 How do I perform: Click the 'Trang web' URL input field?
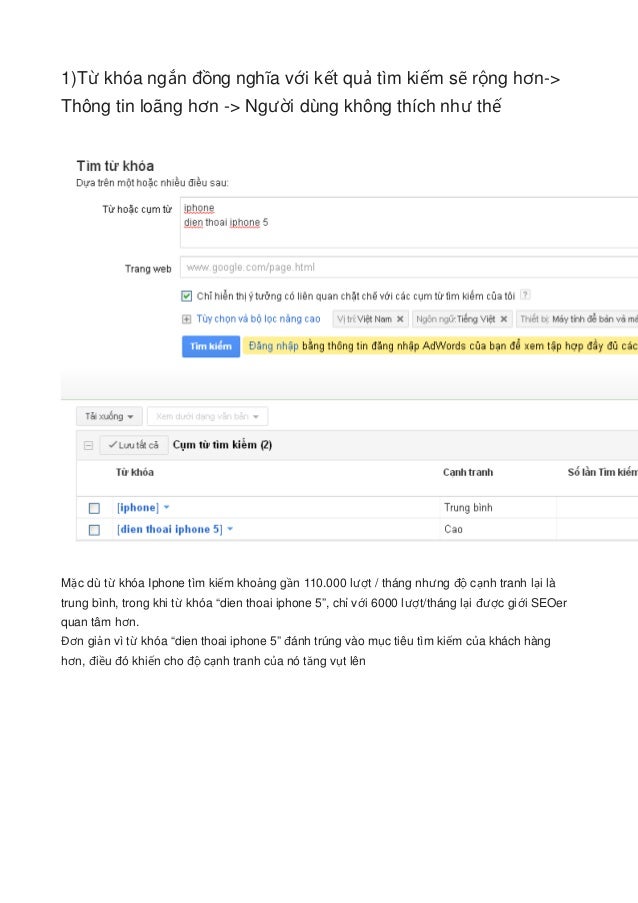click(x=409, y=267)
